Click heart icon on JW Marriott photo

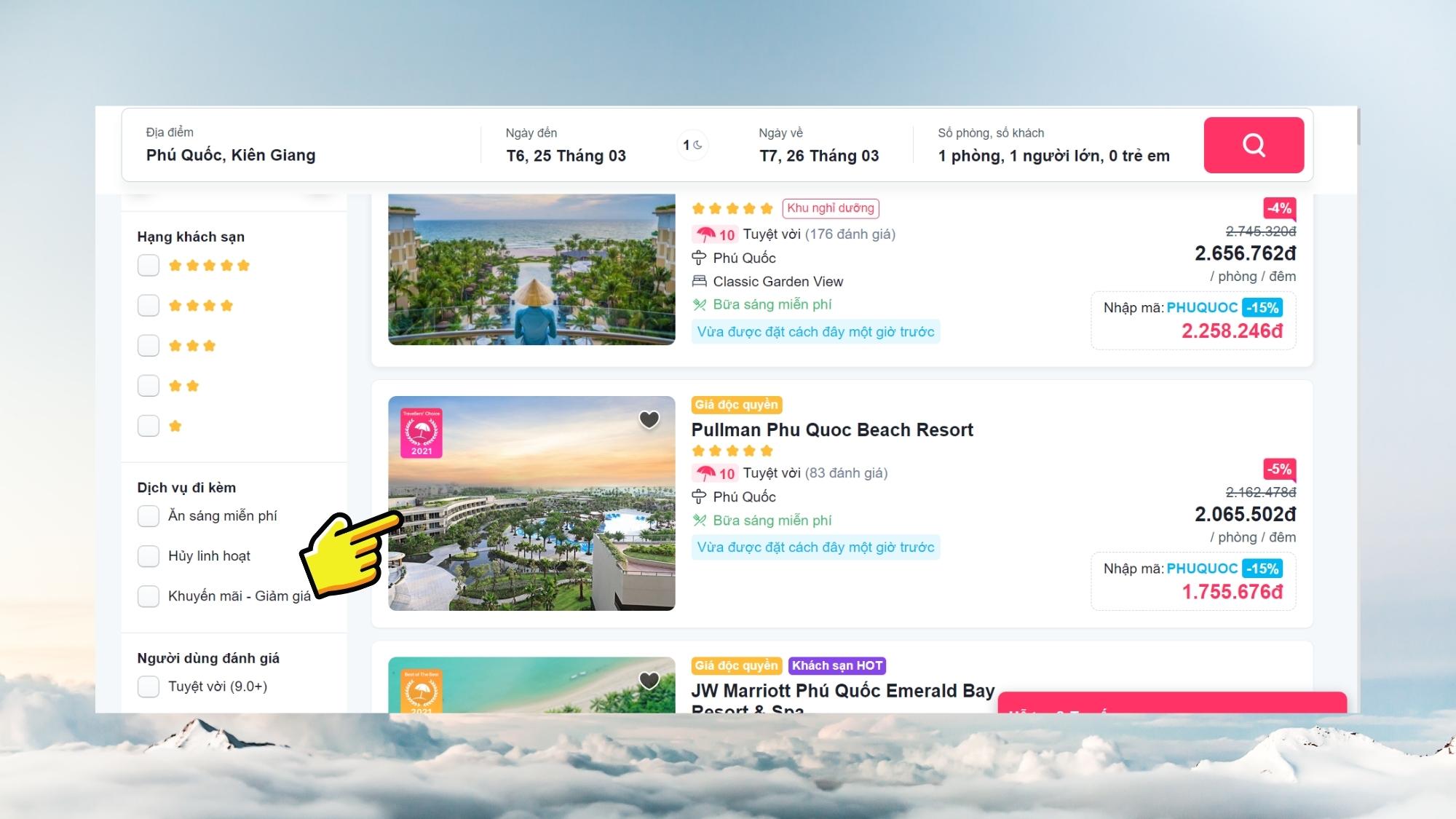649,680
